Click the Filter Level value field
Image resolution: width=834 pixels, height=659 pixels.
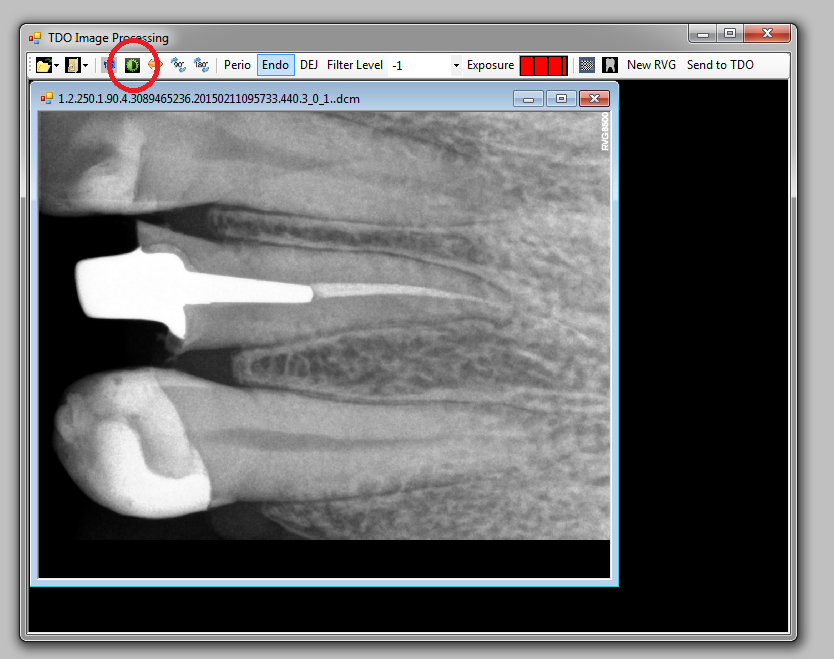418,65
